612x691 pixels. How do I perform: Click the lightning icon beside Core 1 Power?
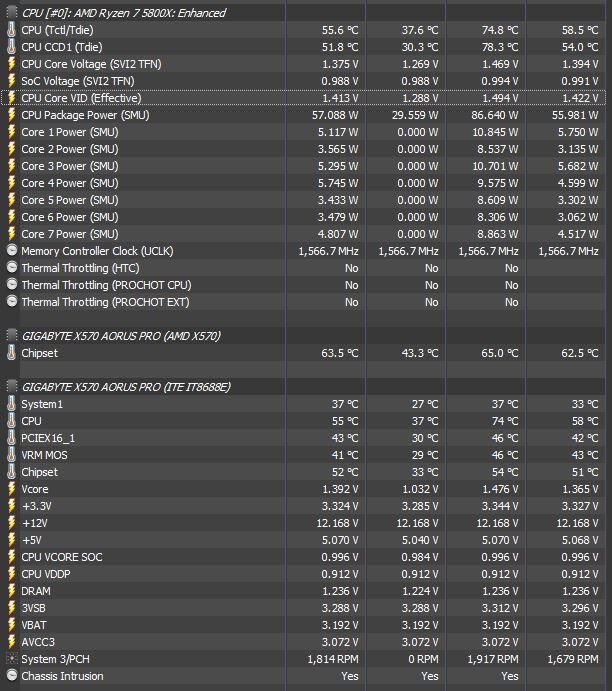pyautogui.click(x=11, y=132)
